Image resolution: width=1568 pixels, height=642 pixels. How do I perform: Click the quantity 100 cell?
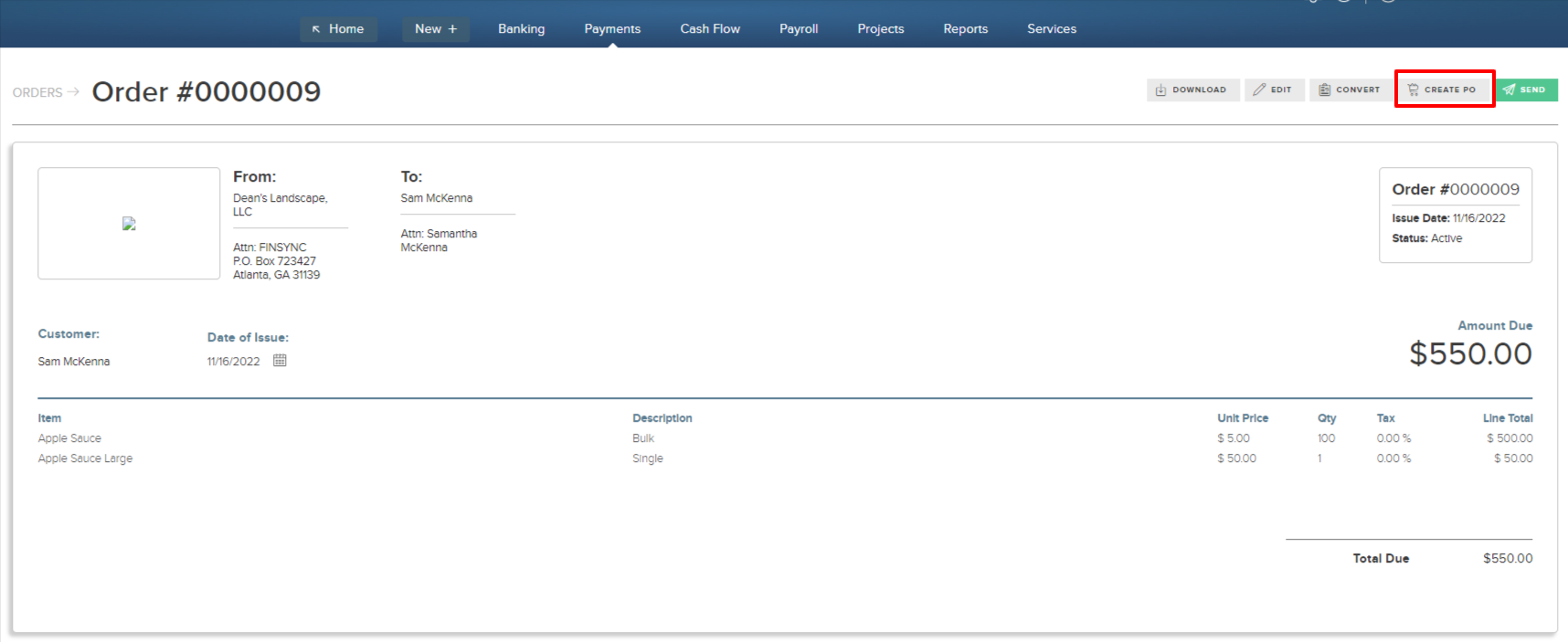click(1326, 438)
